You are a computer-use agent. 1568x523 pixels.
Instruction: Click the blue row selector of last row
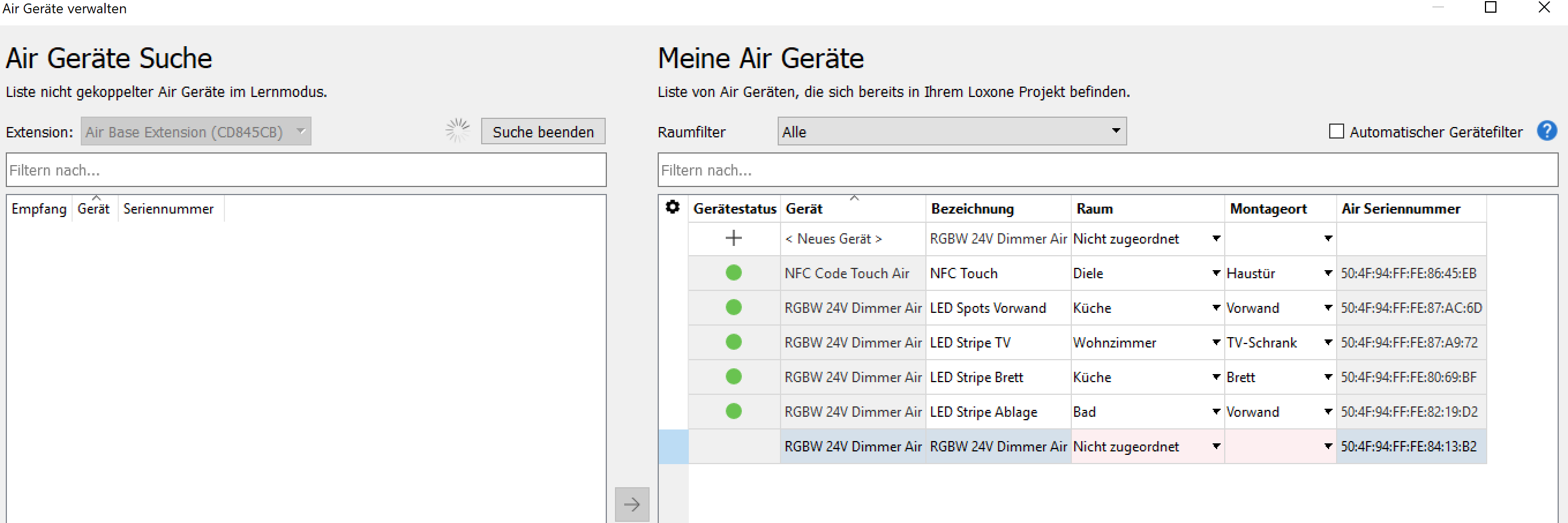tap(673, 447)
